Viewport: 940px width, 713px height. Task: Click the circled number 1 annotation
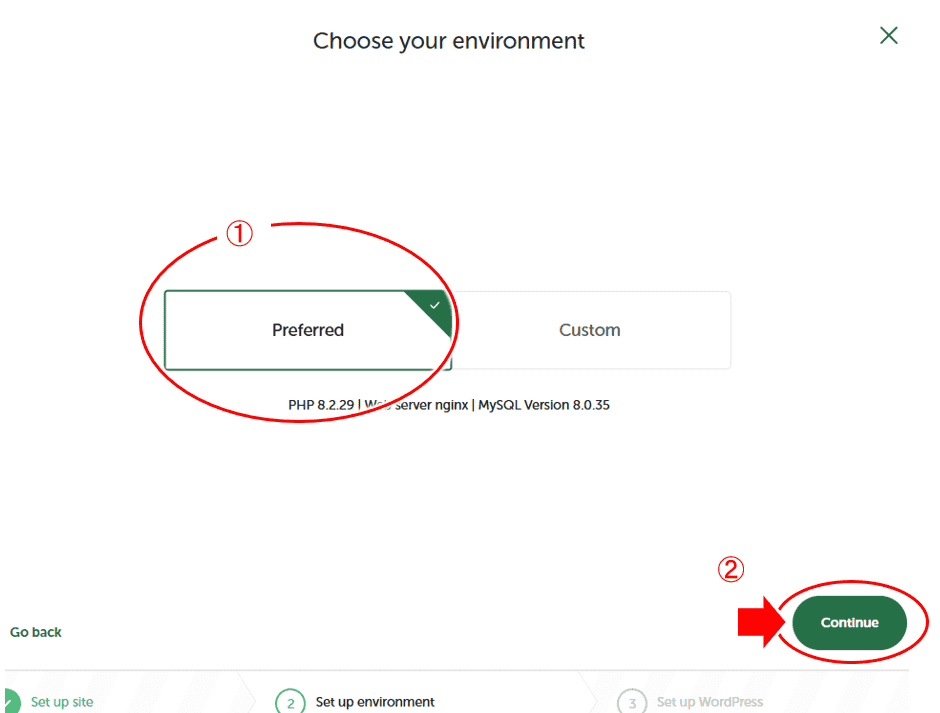click(238, 234)
